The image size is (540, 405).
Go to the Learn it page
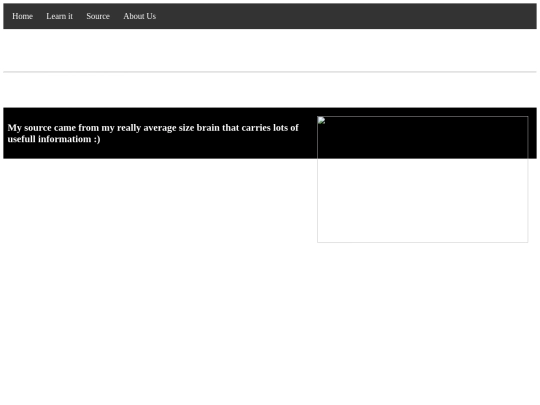point(60,16)
